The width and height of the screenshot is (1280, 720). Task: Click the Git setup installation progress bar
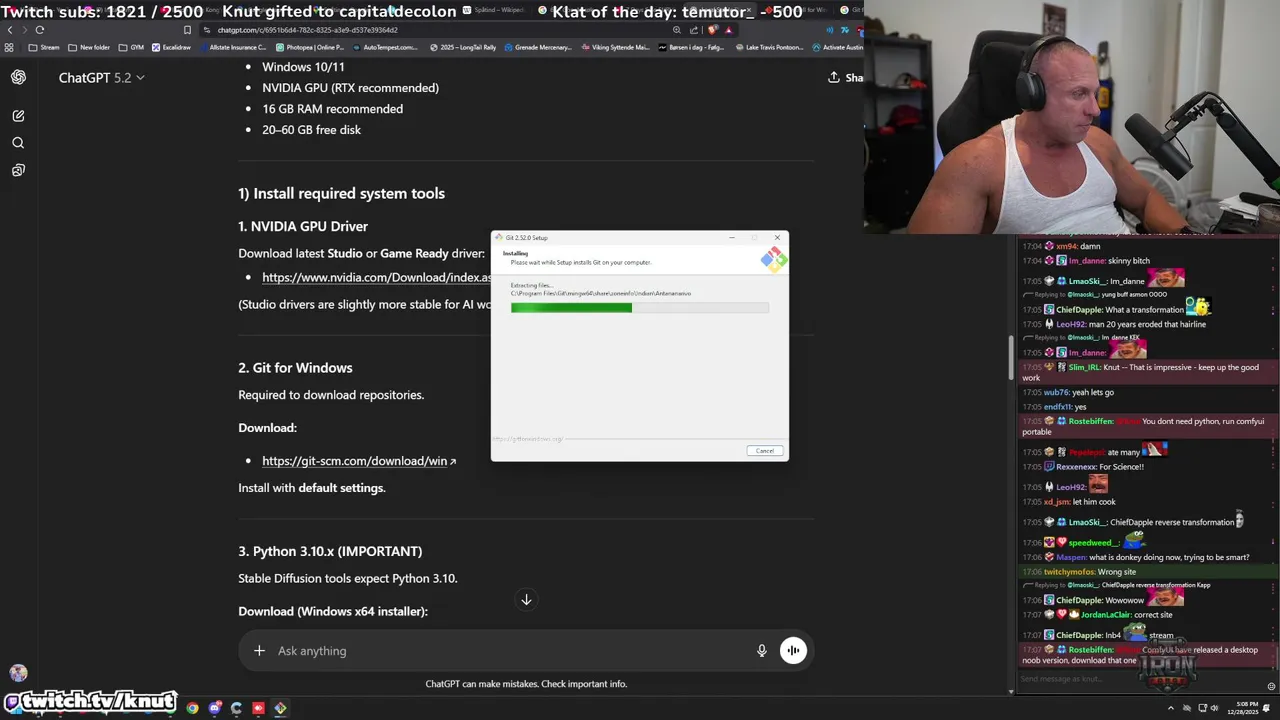640,308
